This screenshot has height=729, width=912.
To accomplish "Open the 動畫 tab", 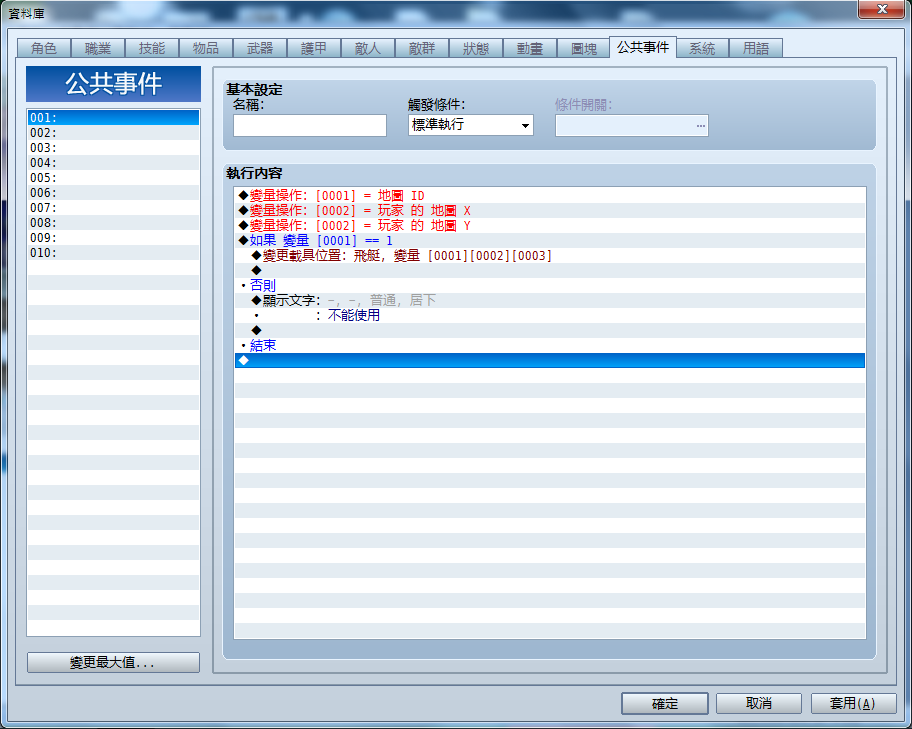I will 530,48.
